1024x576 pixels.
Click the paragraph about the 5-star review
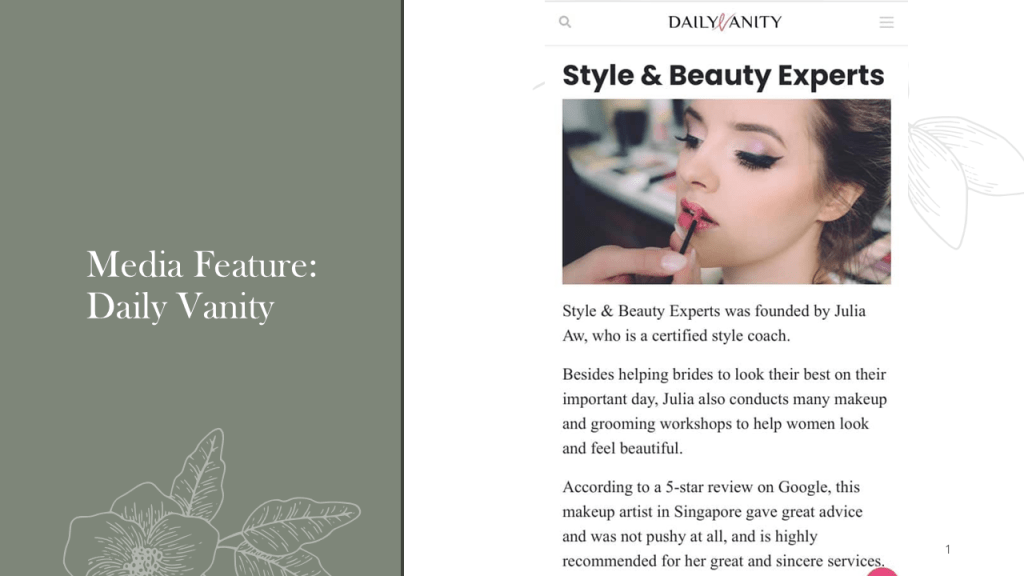(x=724, y=524)
